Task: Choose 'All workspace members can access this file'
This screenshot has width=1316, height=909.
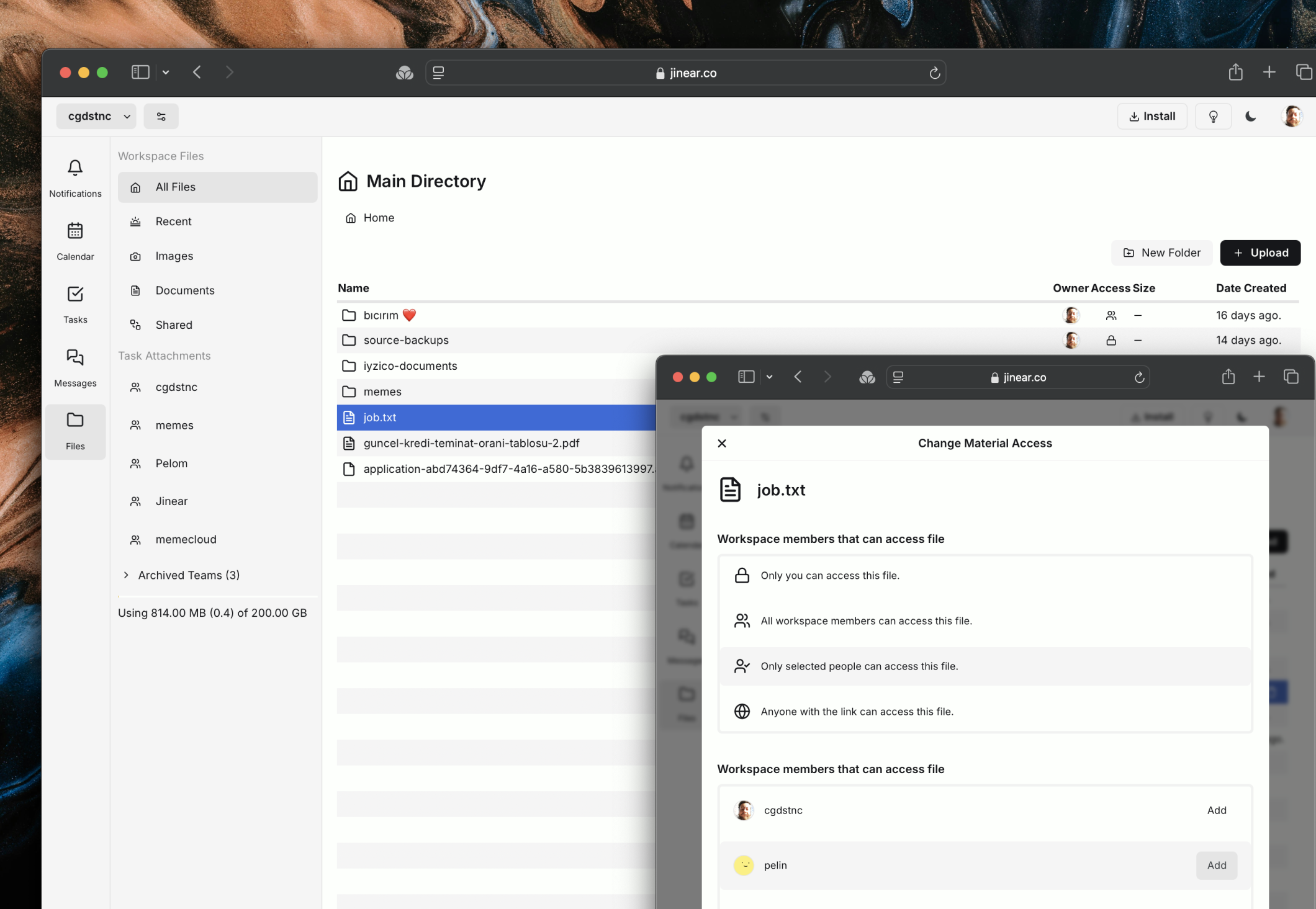Action: click(985, 620)
